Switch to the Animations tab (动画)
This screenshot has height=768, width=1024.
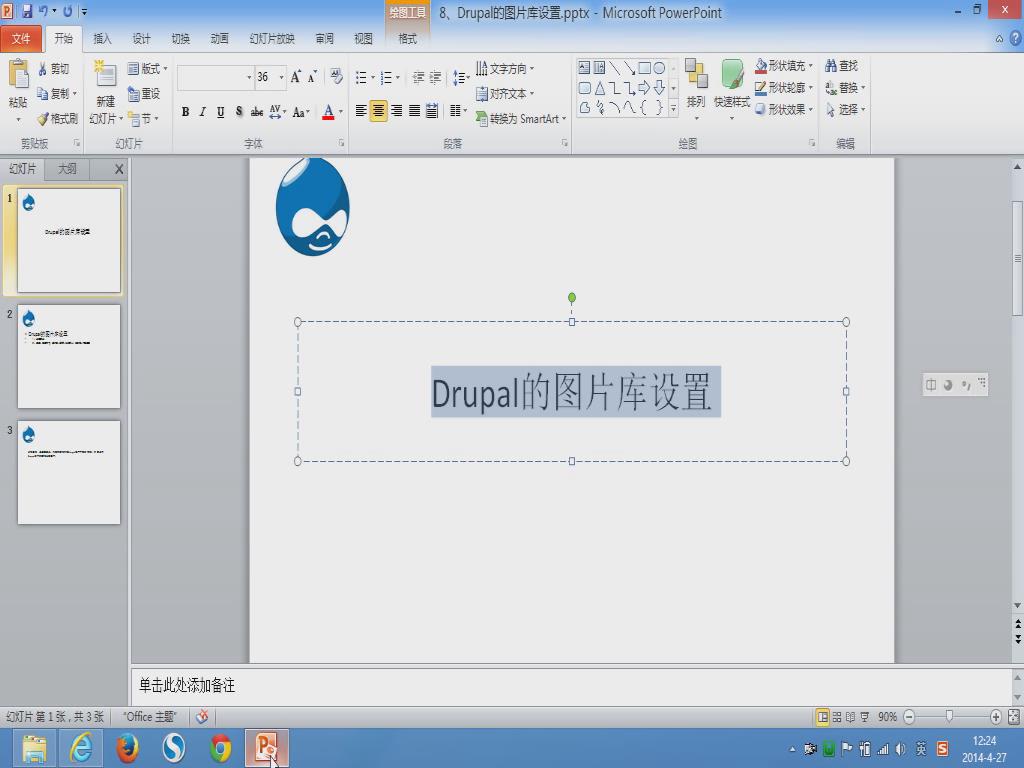(219, 39)
